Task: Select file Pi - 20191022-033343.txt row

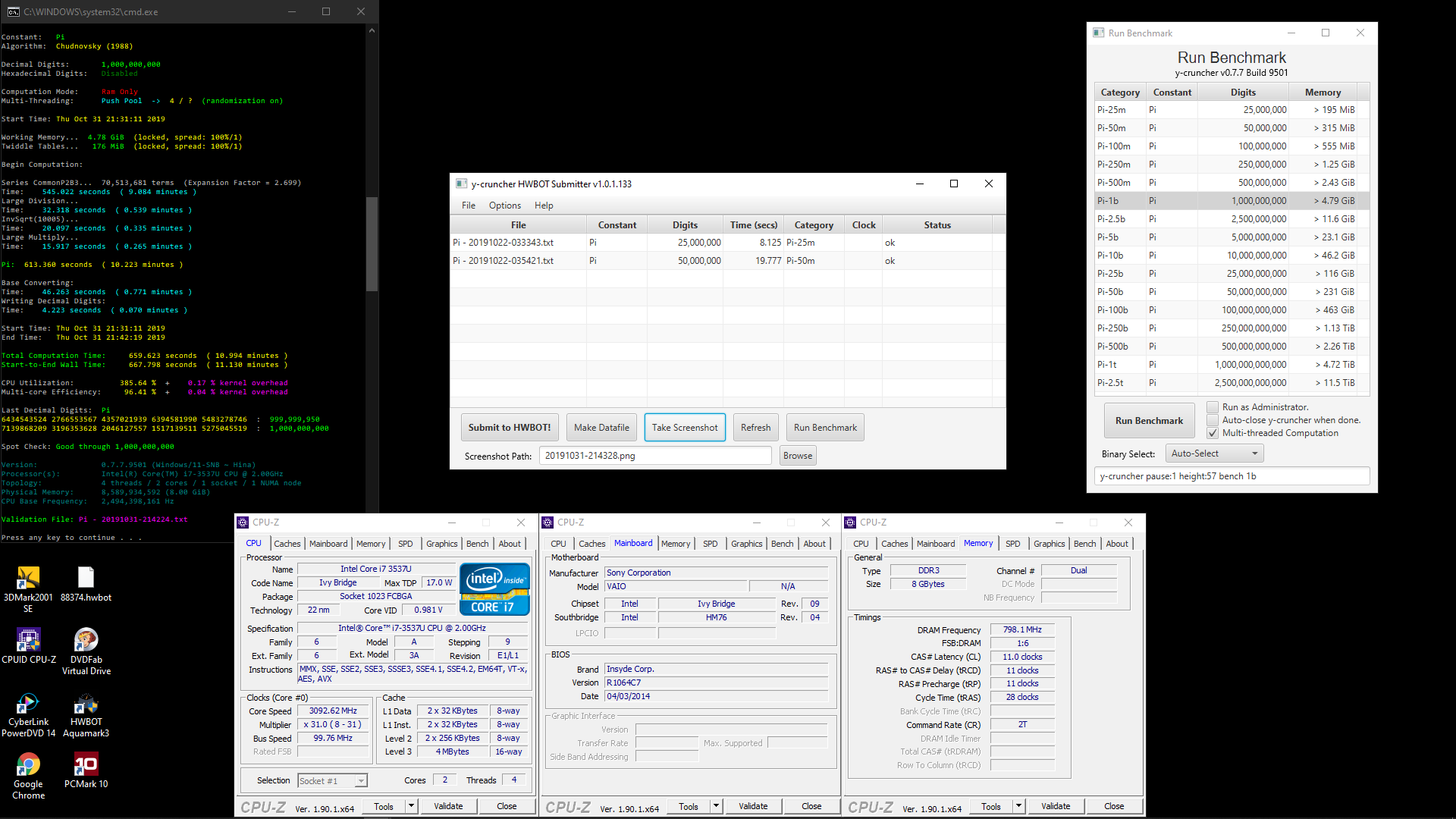Action: point(727,243)
